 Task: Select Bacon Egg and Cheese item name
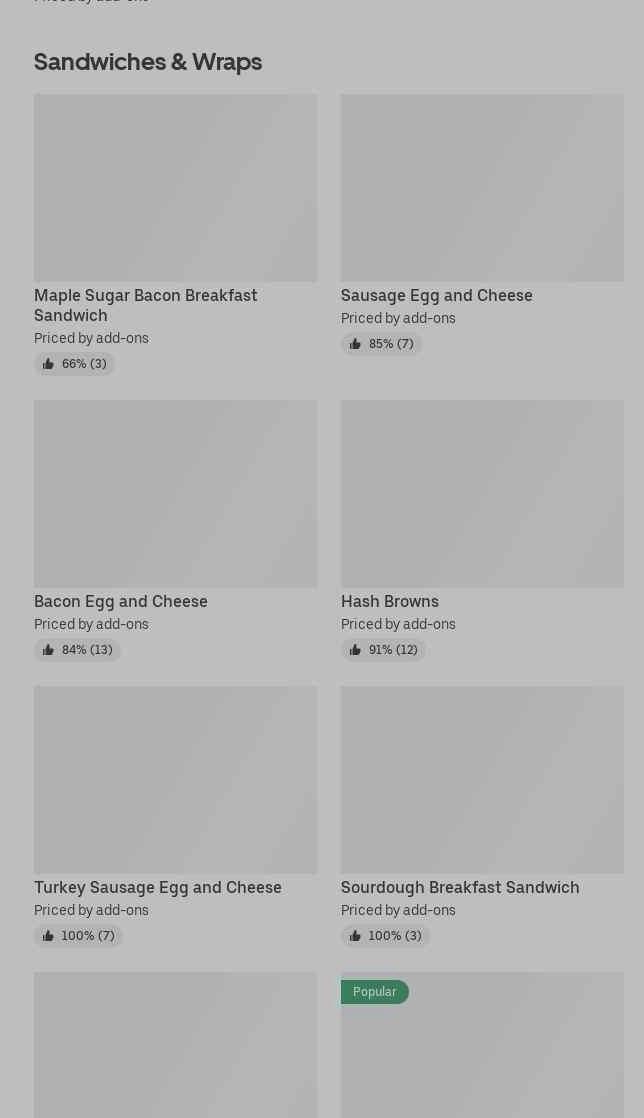tap(121, 601)
